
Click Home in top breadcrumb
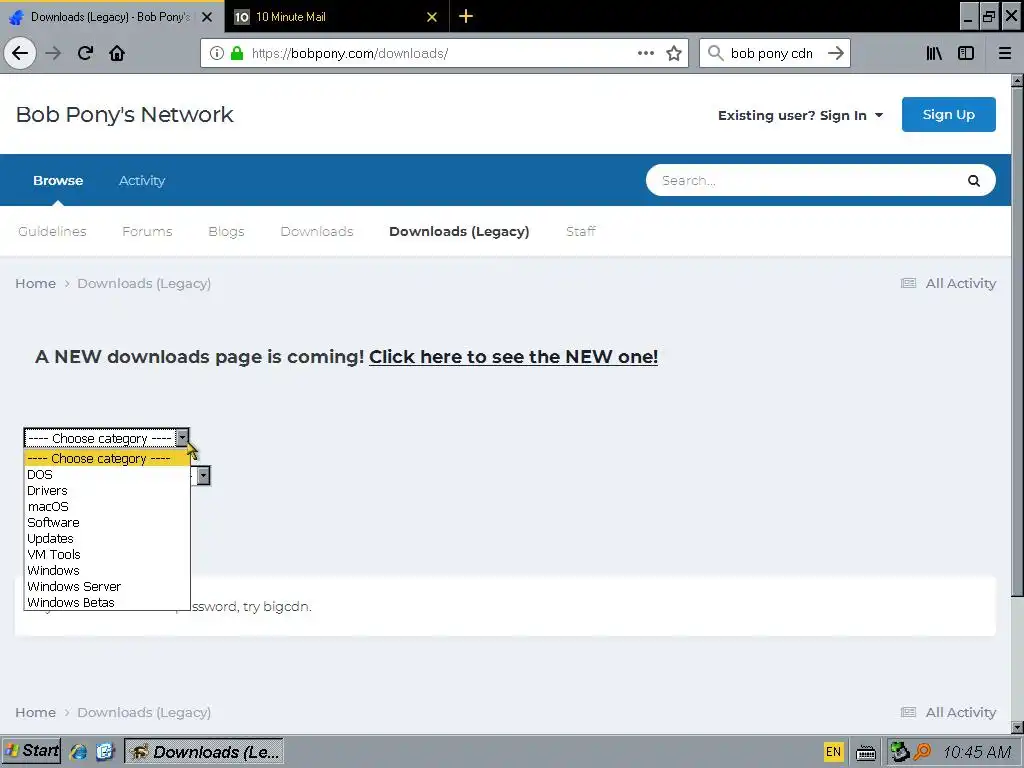click(x=35, y=283)
